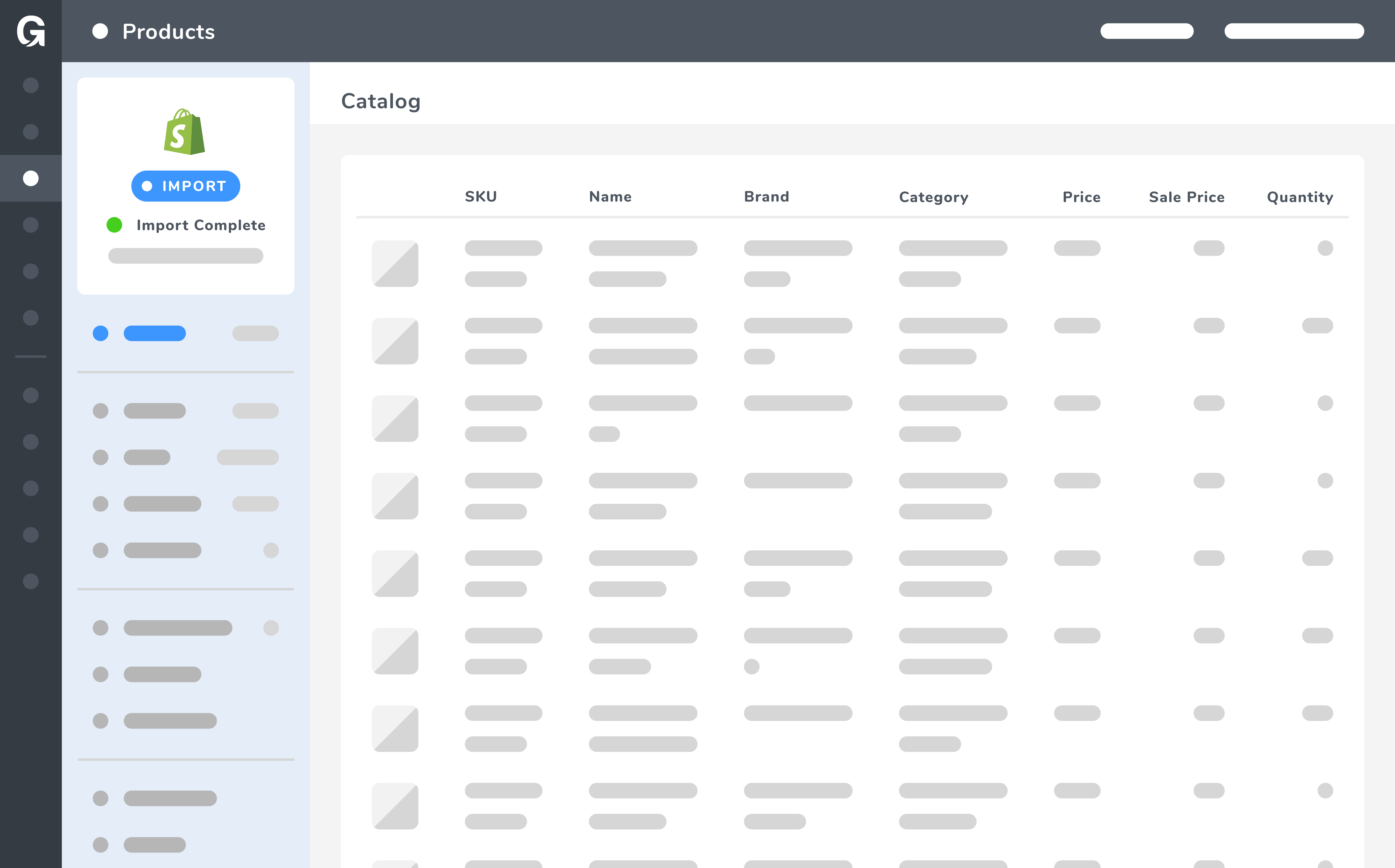1395x868 pixels.
Task: Click the shorter white pill in header
Action: [1146, 31]
